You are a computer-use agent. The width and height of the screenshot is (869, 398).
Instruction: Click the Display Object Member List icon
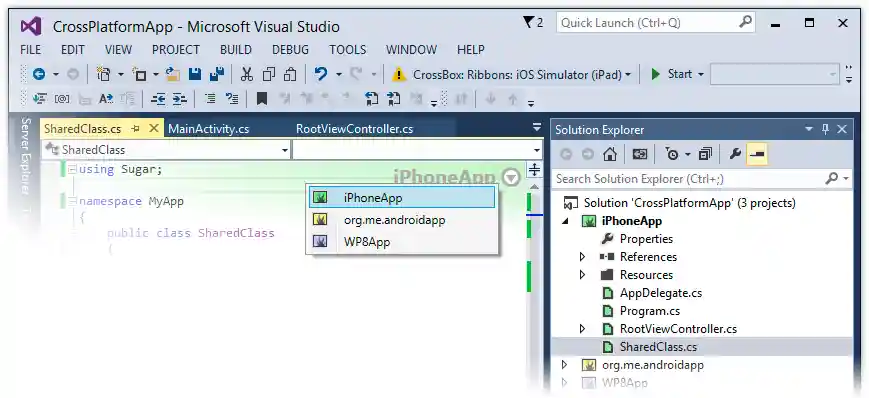[x=39, y=99]
